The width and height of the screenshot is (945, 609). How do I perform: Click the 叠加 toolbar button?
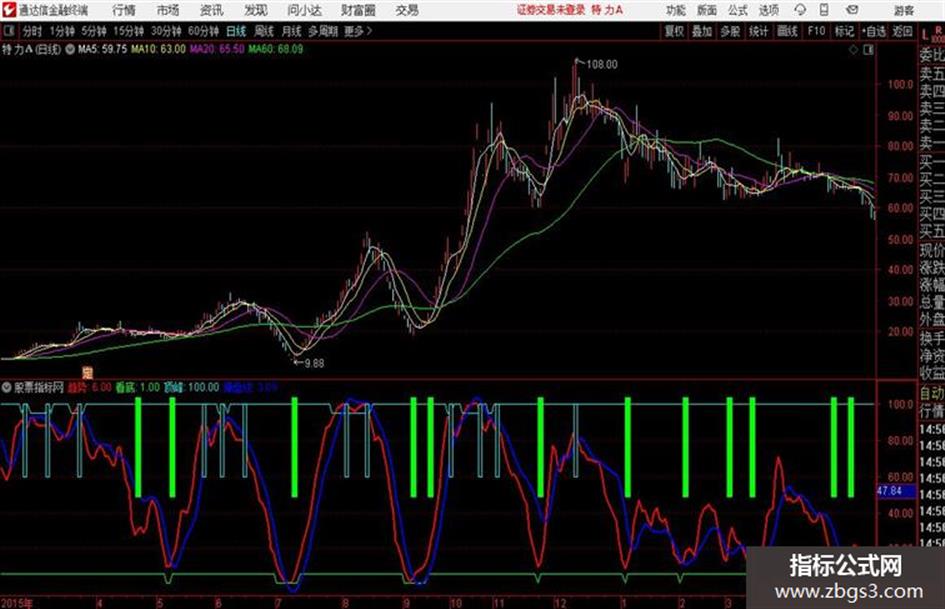point(702,31)
